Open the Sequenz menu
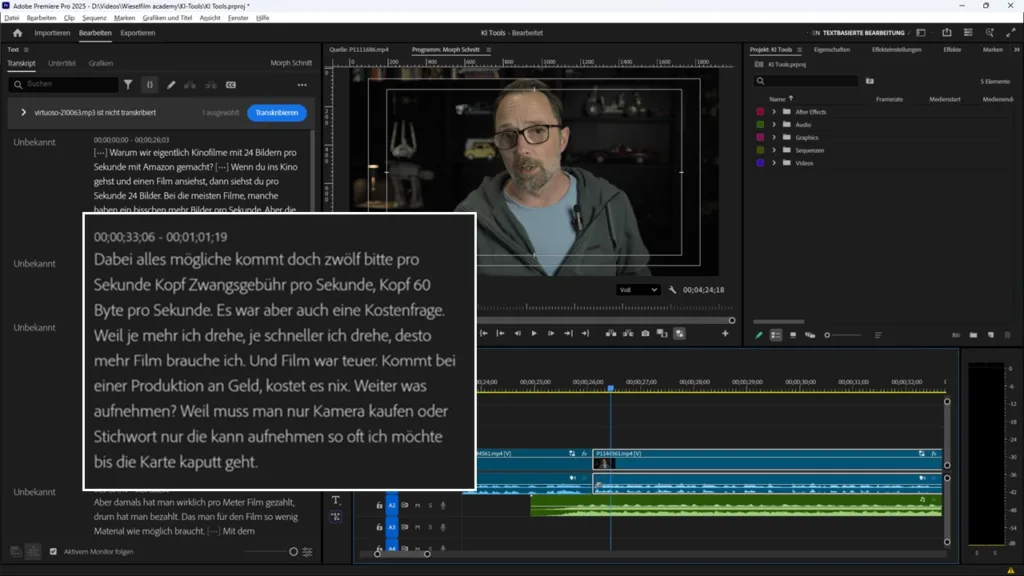The width and height of the screenshot is (1024, 576). point(94,18)
